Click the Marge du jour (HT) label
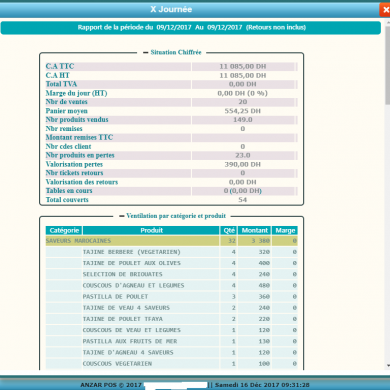390x390 pixels. coord(76,93)
